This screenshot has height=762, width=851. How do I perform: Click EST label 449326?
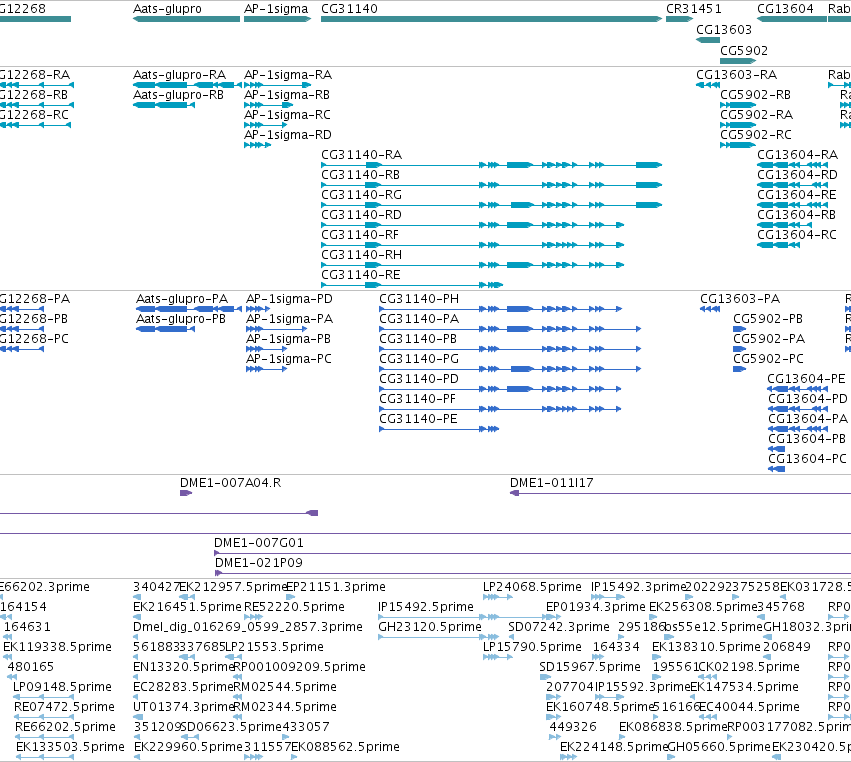pos(573,727)
